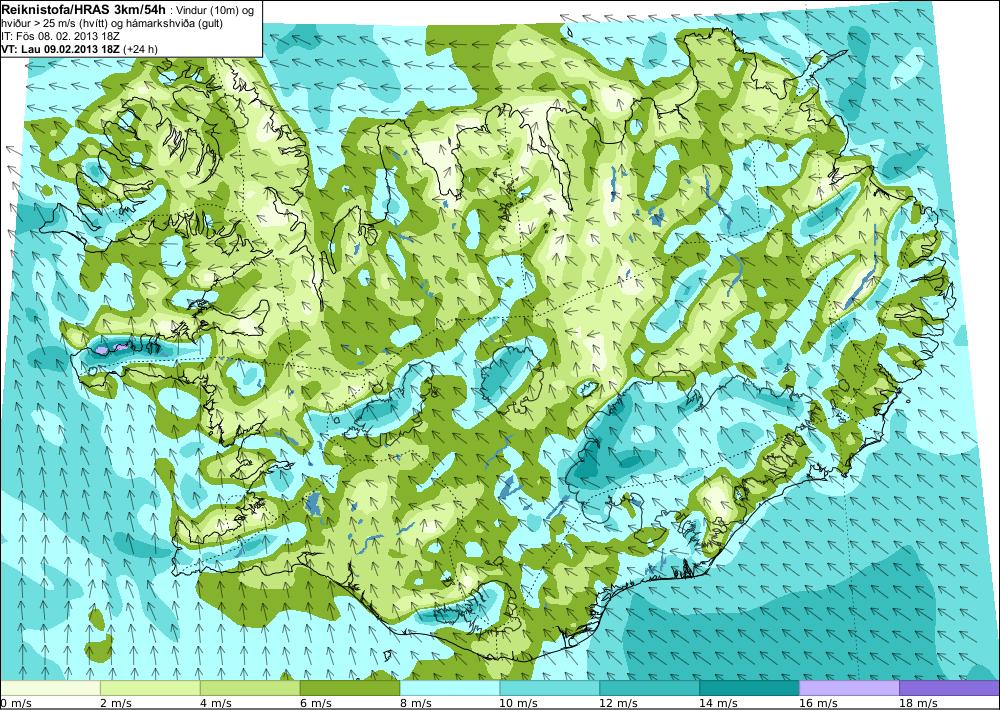Click the '10 m/s' legend label

(518, 703)
